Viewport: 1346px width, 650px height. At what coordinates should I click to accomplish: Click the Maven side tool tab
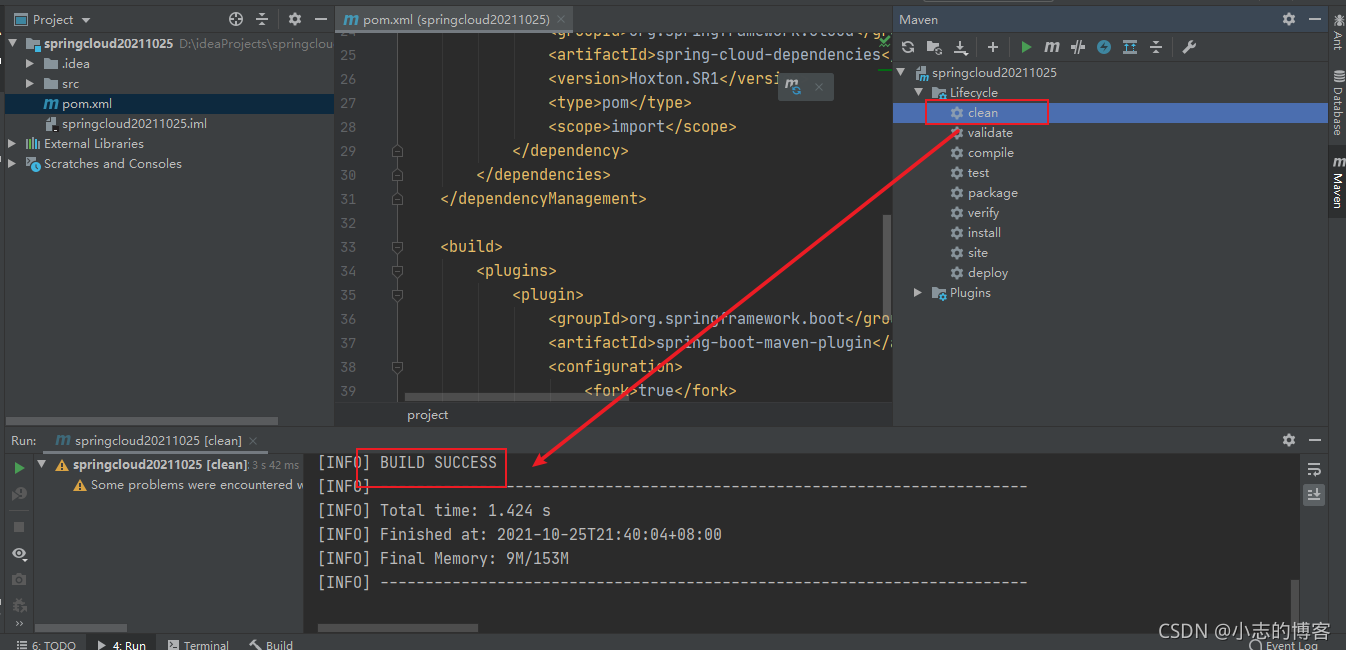point(1337,181)
